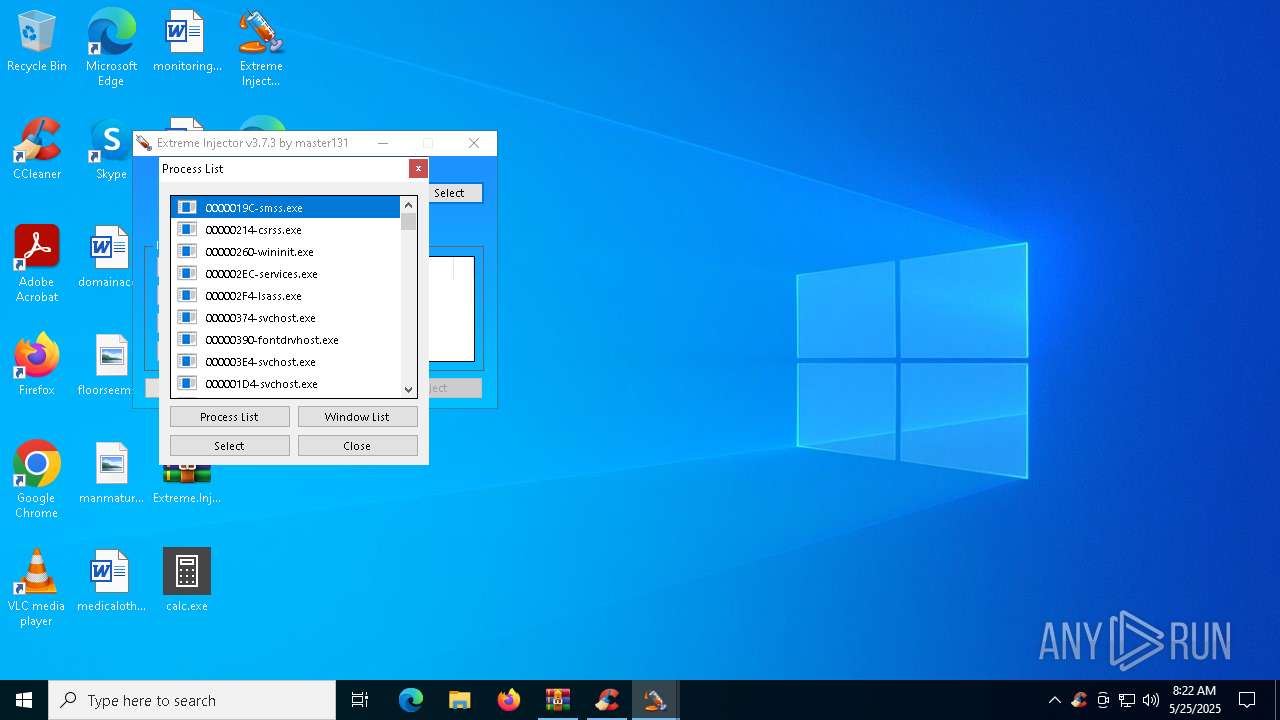Show hidden system tray icons
Image resolution: width=1280 pixels, height=720 pixels.
pyautogui.click(x=1054, y=700)
